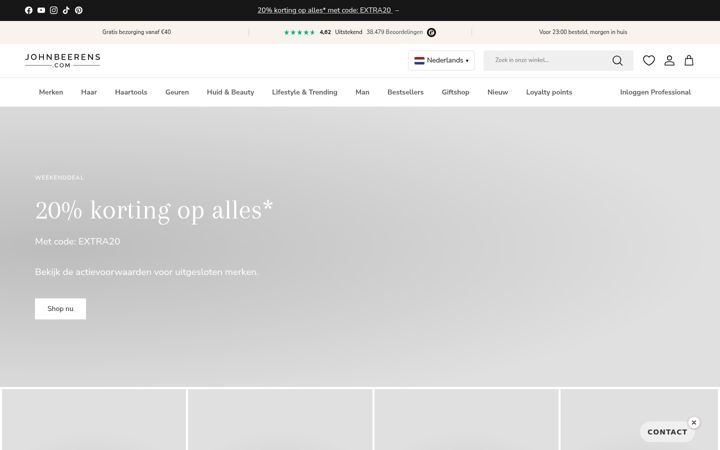Open the Nieuw menu item
This screenshot has width=720, height=450.
[x=497, y=92]
